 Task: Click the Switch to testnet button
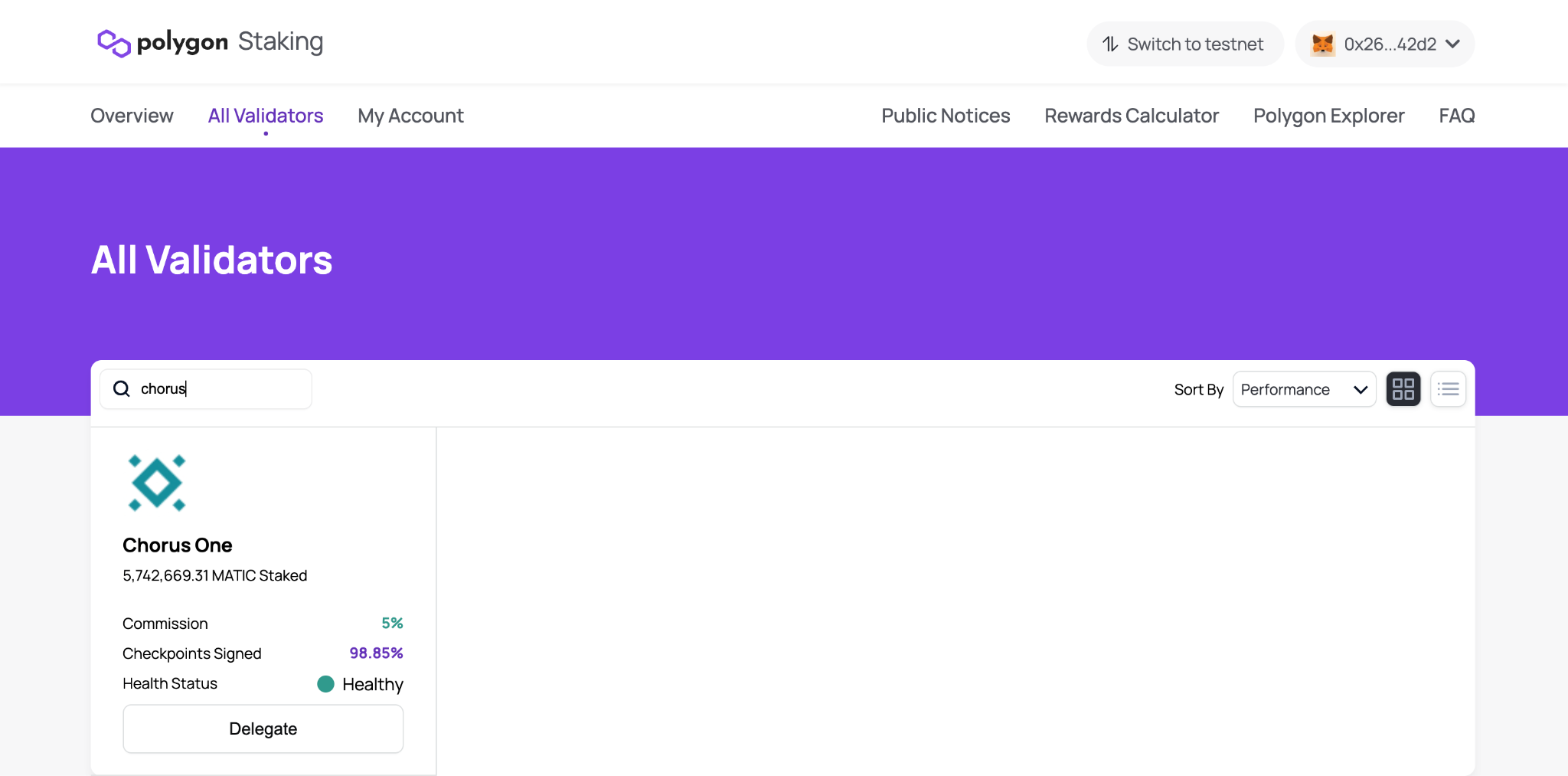click(x=1184, y=44)
